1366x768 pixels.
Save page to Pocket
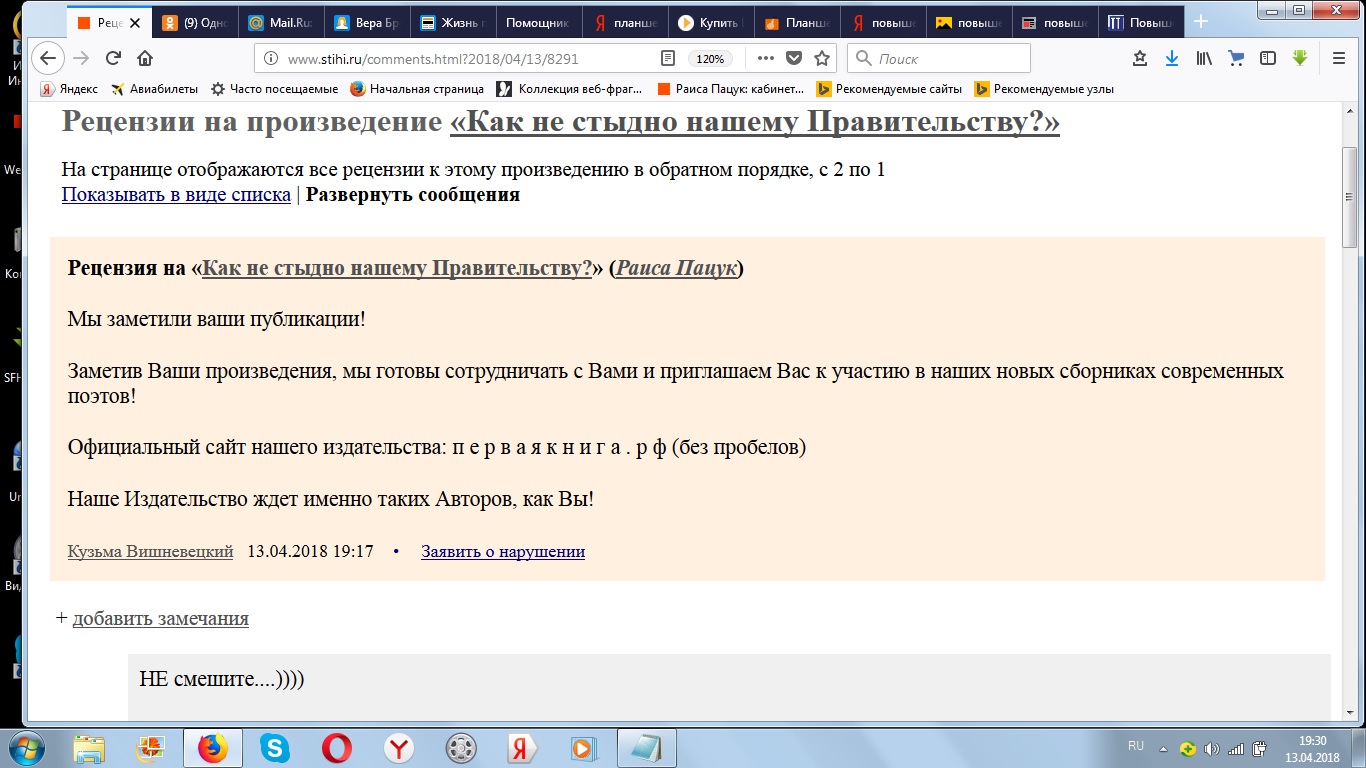pyautogui.click(x=794, y=58)
